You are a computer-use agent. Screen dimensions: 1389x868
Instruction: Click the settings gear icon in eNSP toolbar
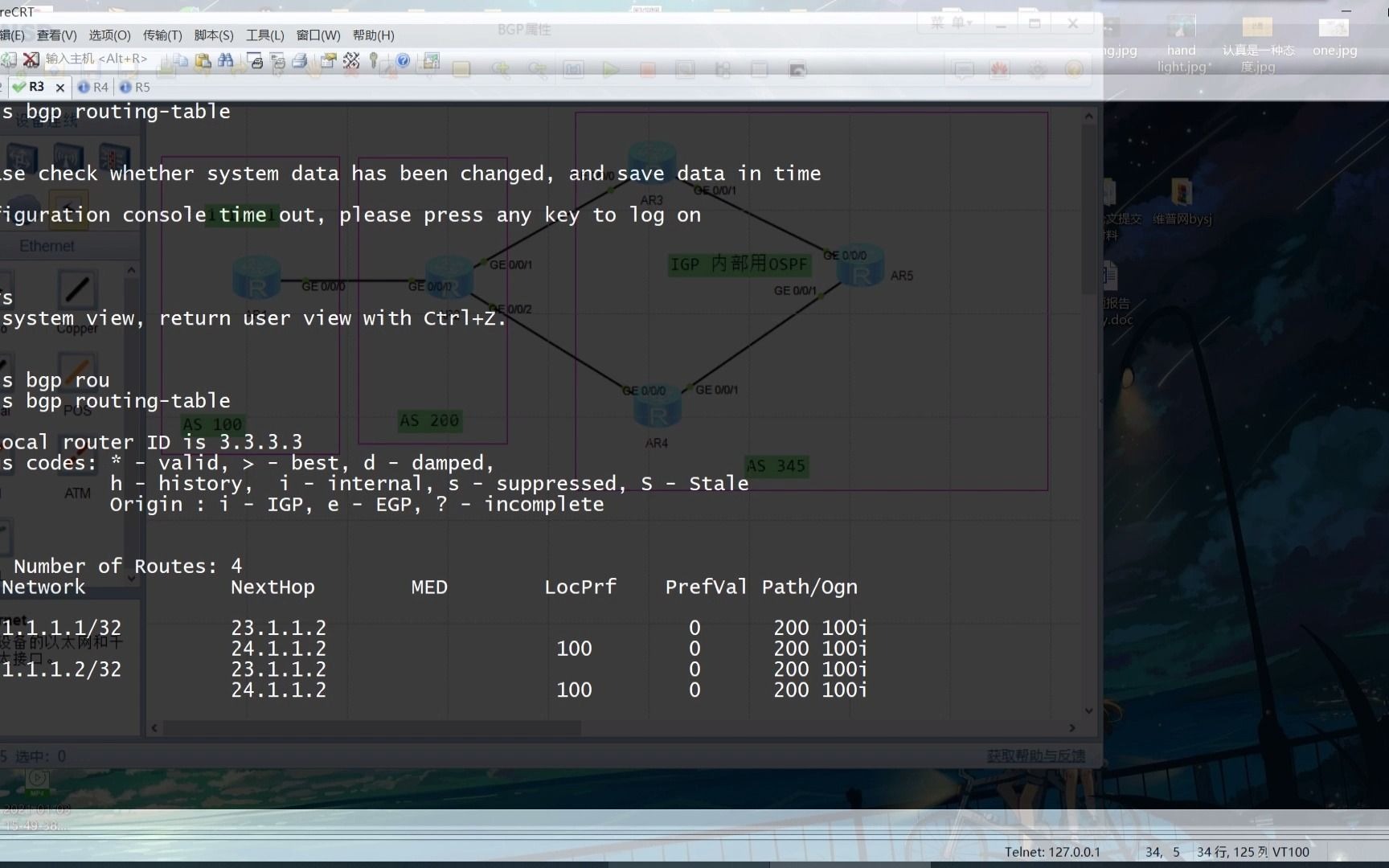1038,70
